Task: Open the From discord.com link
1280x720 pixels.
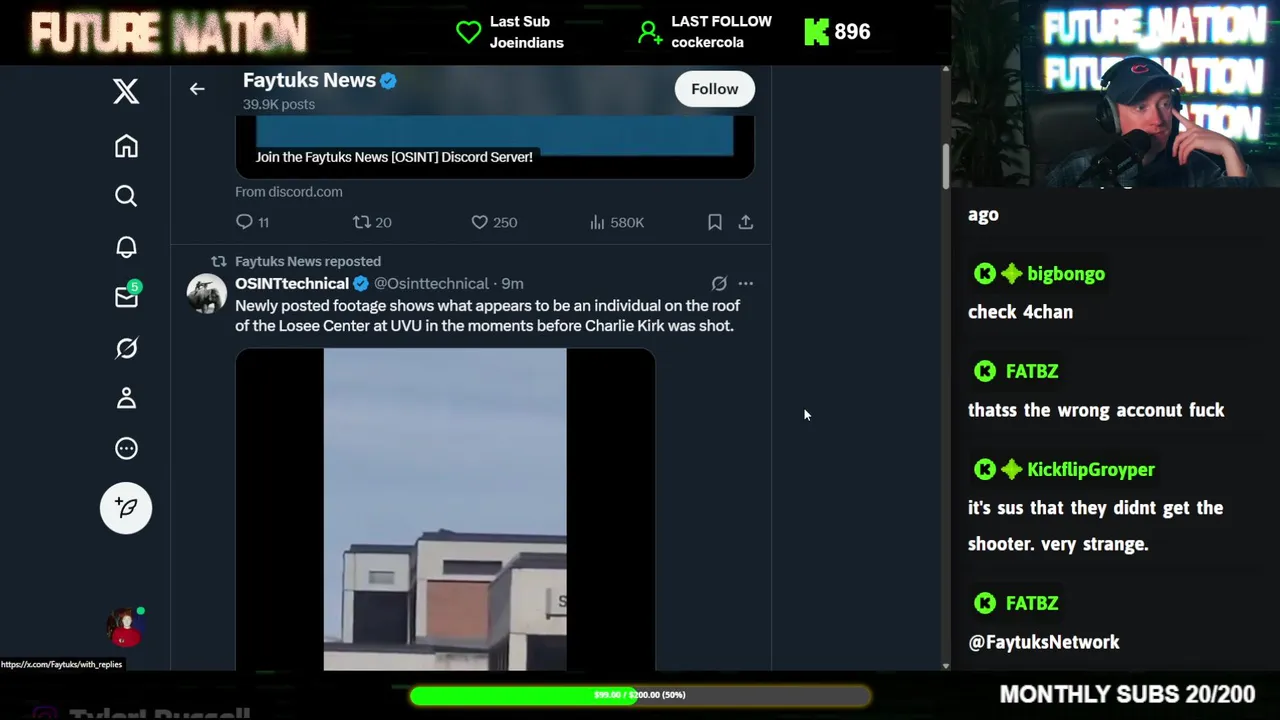Action: click(289, 192)
